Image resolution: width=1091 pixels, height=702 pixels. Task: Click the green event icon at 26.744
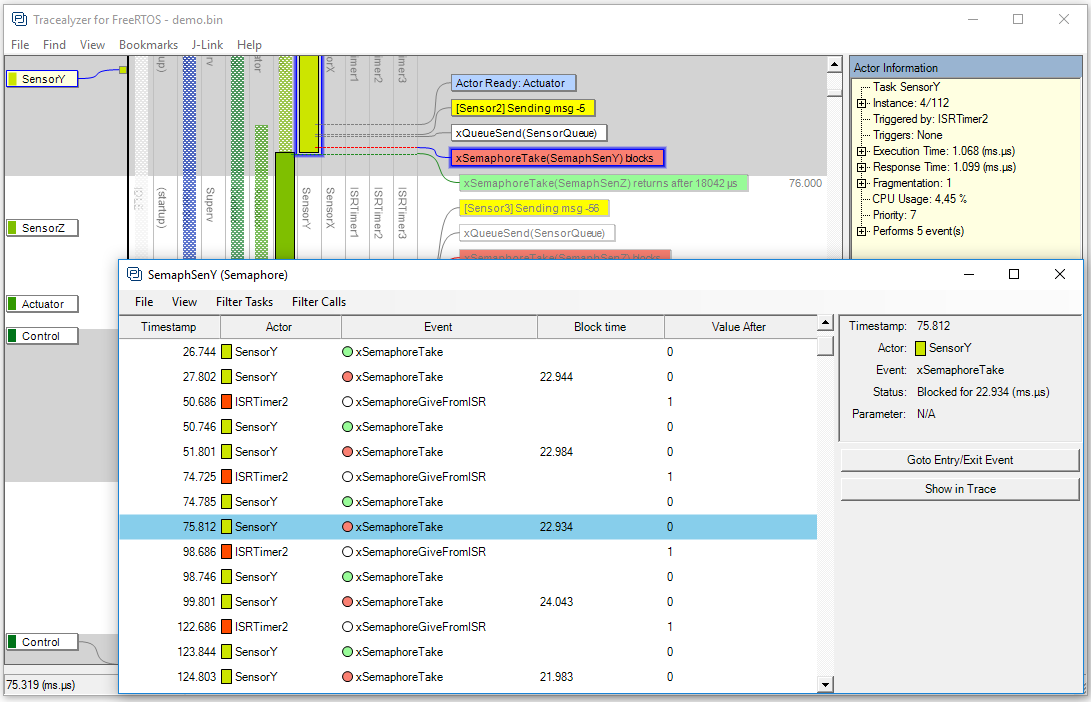pos(347,352)
